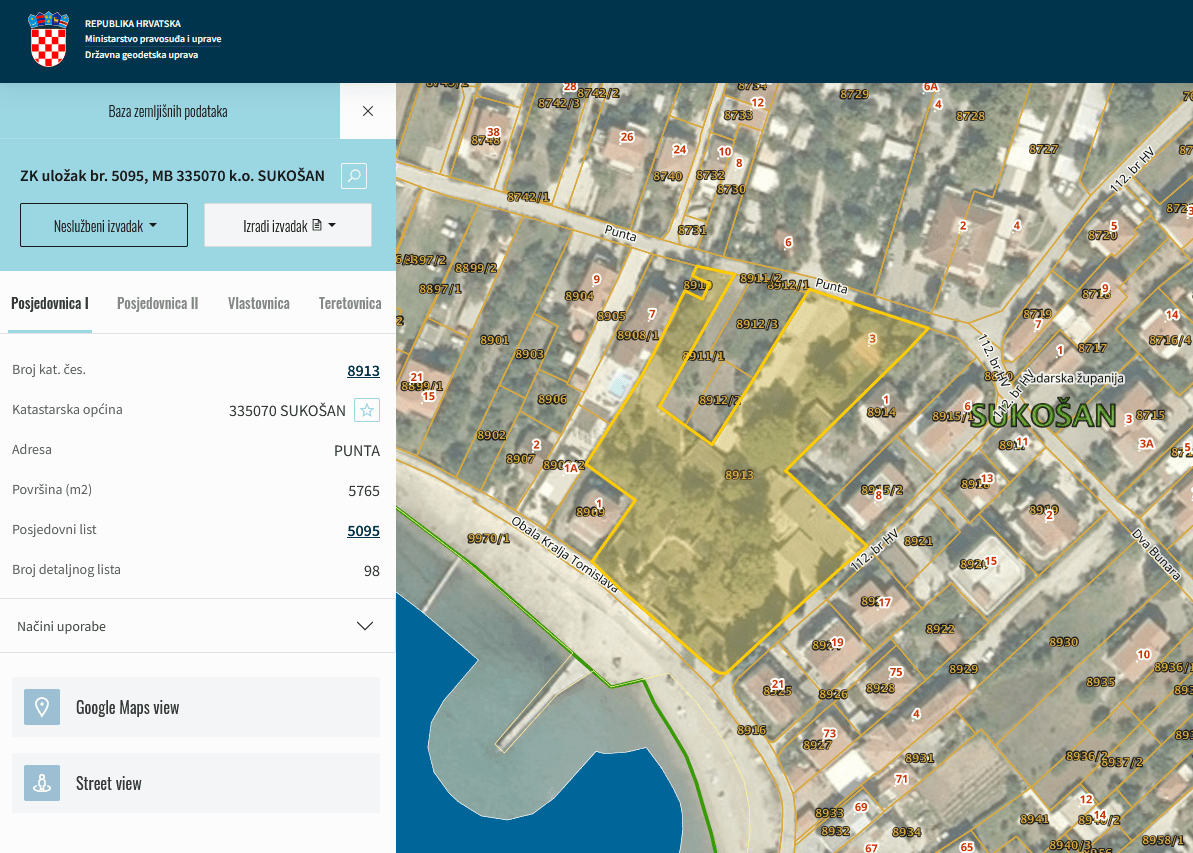Click parcel label 8913 on the map
This screenshot has width=1193, height=853.
click(x=738, y=474)
